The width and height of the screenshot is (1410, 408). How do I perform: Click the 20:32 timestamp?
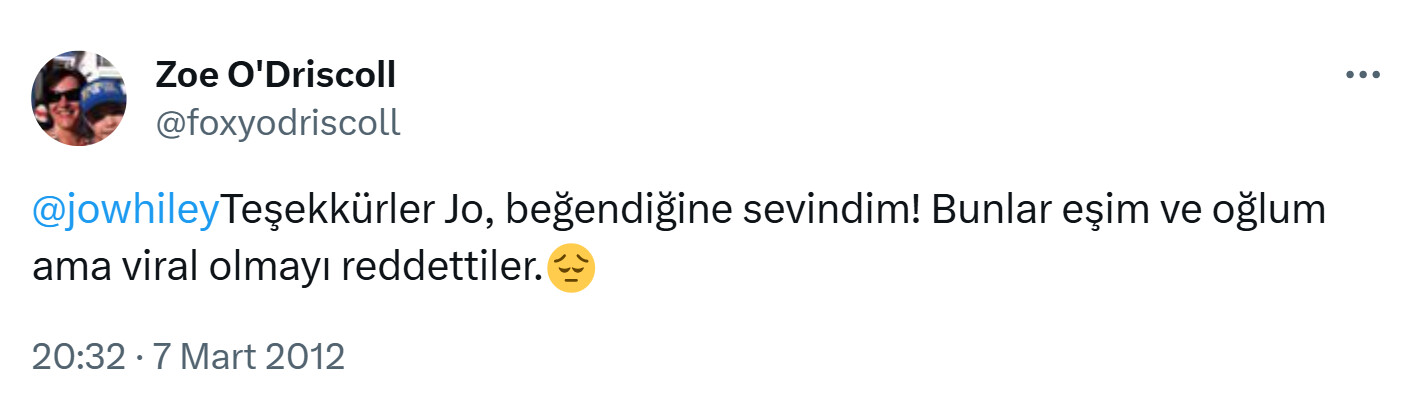[78, 357]
